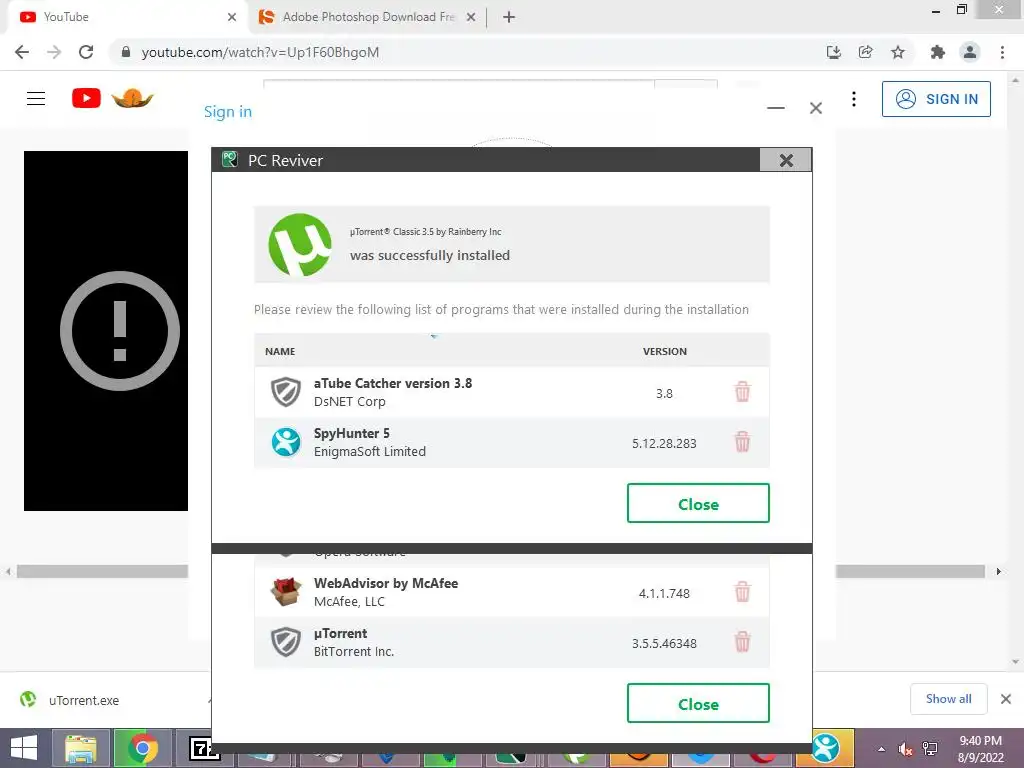Delete the µTorrent BitTorrent Inc. entry via trash icon

tap(742, 642)
